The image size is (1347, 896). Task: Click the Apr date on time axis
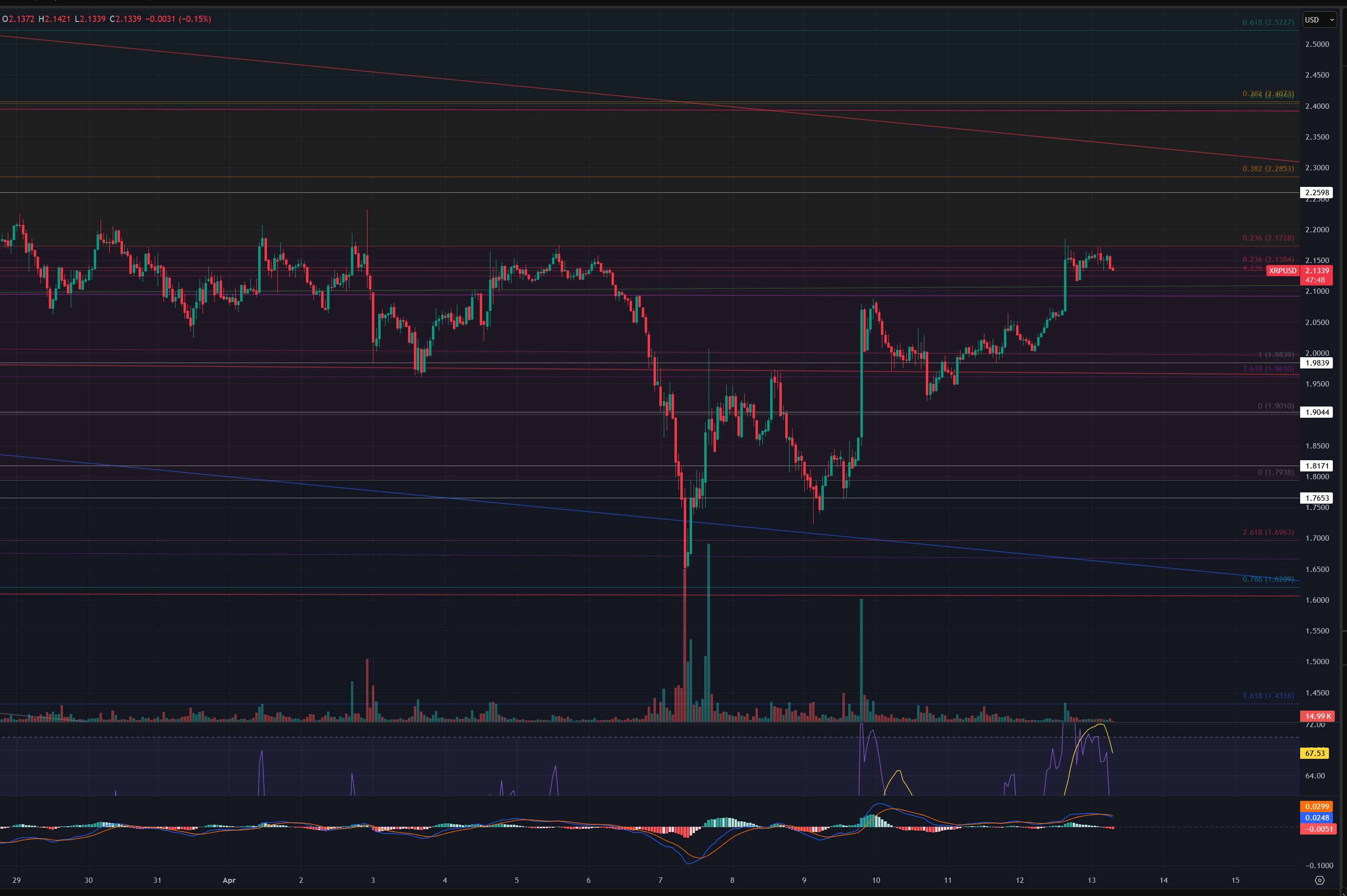pyautogui.click(x=228, y=880)
